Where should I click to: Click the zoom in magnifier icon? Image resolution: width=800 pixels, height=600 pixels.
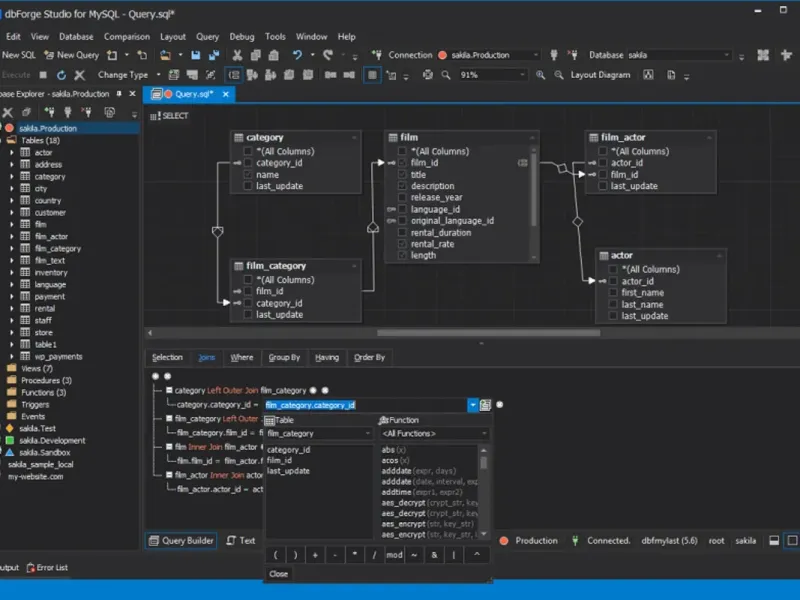[x=541, y=75]
